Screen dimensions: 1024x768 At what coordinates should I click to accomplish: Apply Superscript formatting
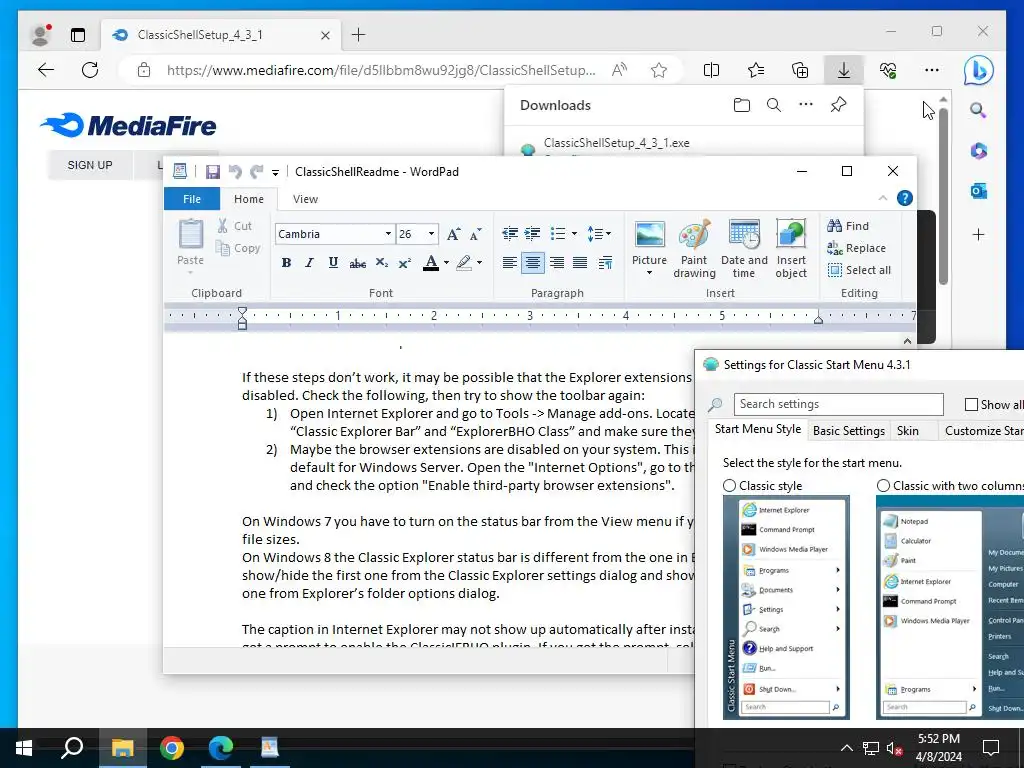click(x=405, y=263)
